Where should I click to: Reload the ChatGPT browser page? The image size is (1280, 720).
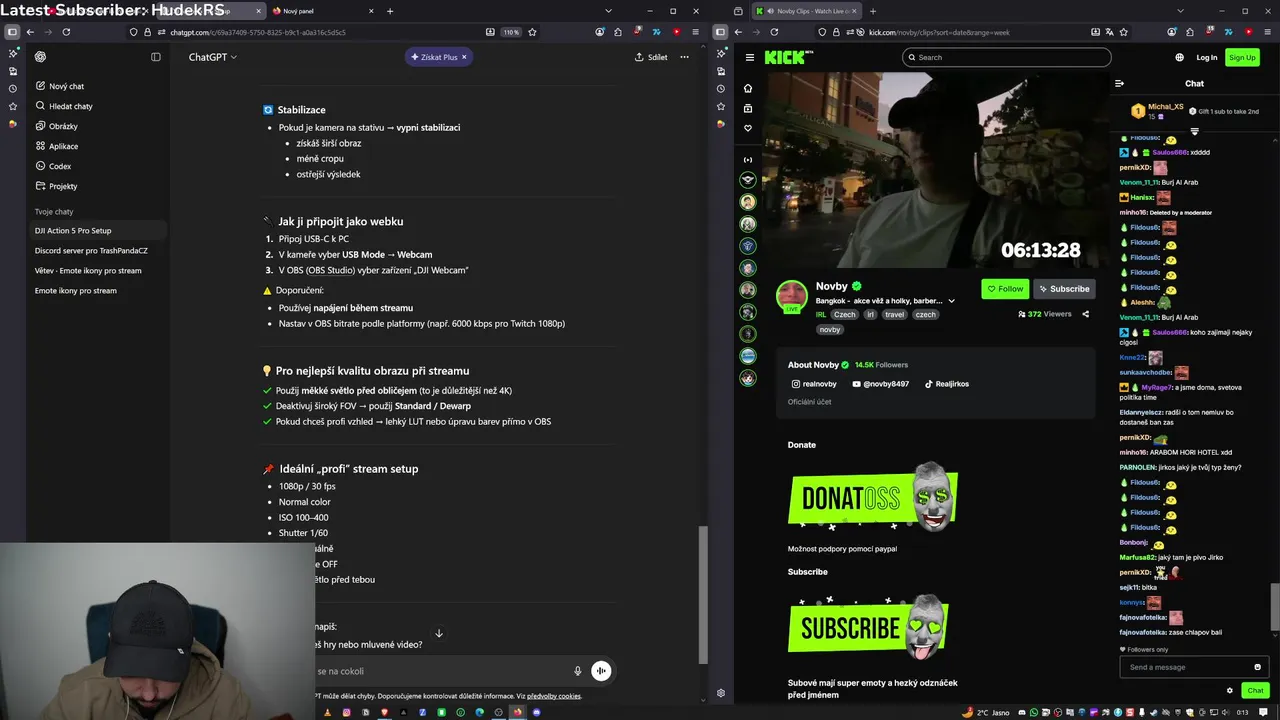pyautogui.click(x=66, y=32)
